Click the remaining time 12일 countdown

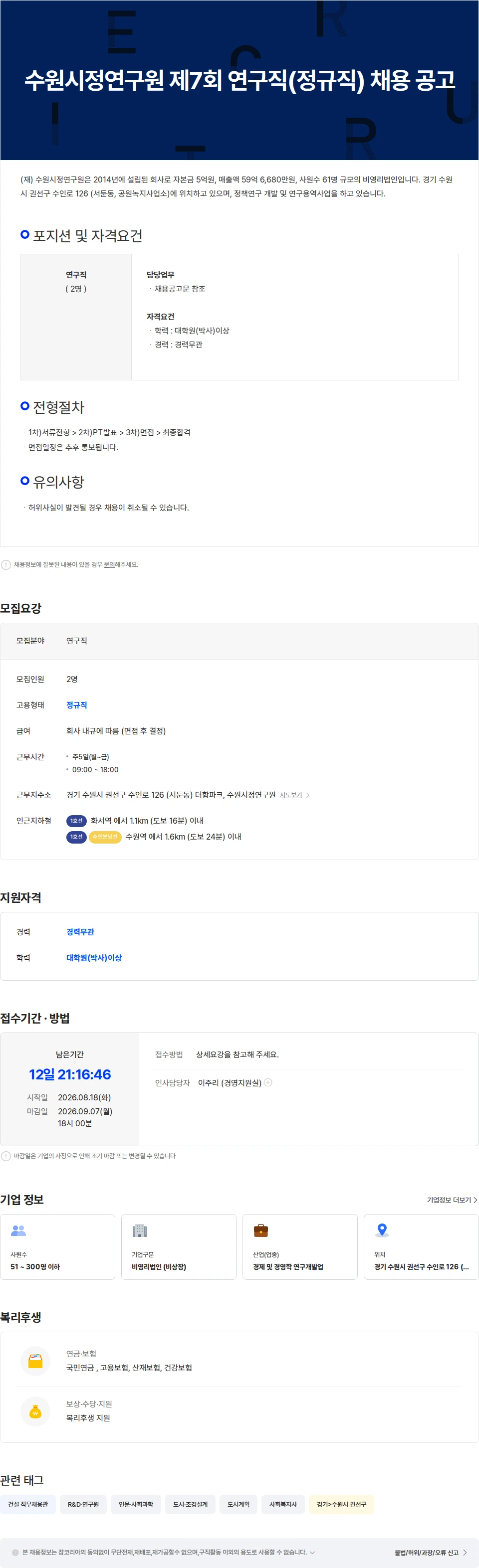[70, 1074]
